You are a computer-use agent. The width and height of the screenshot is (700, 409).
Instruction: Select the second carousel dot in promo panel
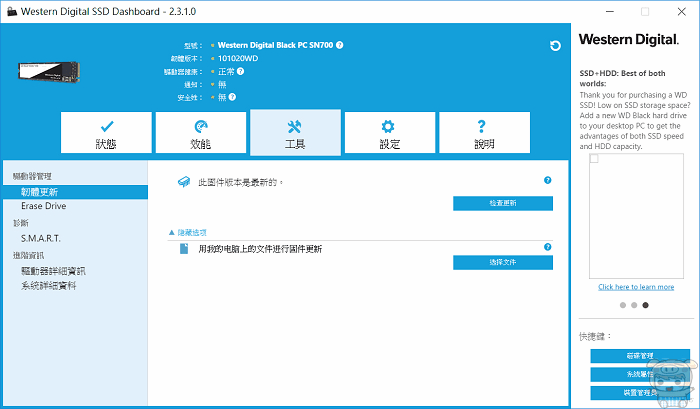pyautogui.click(x=634, y=305)
